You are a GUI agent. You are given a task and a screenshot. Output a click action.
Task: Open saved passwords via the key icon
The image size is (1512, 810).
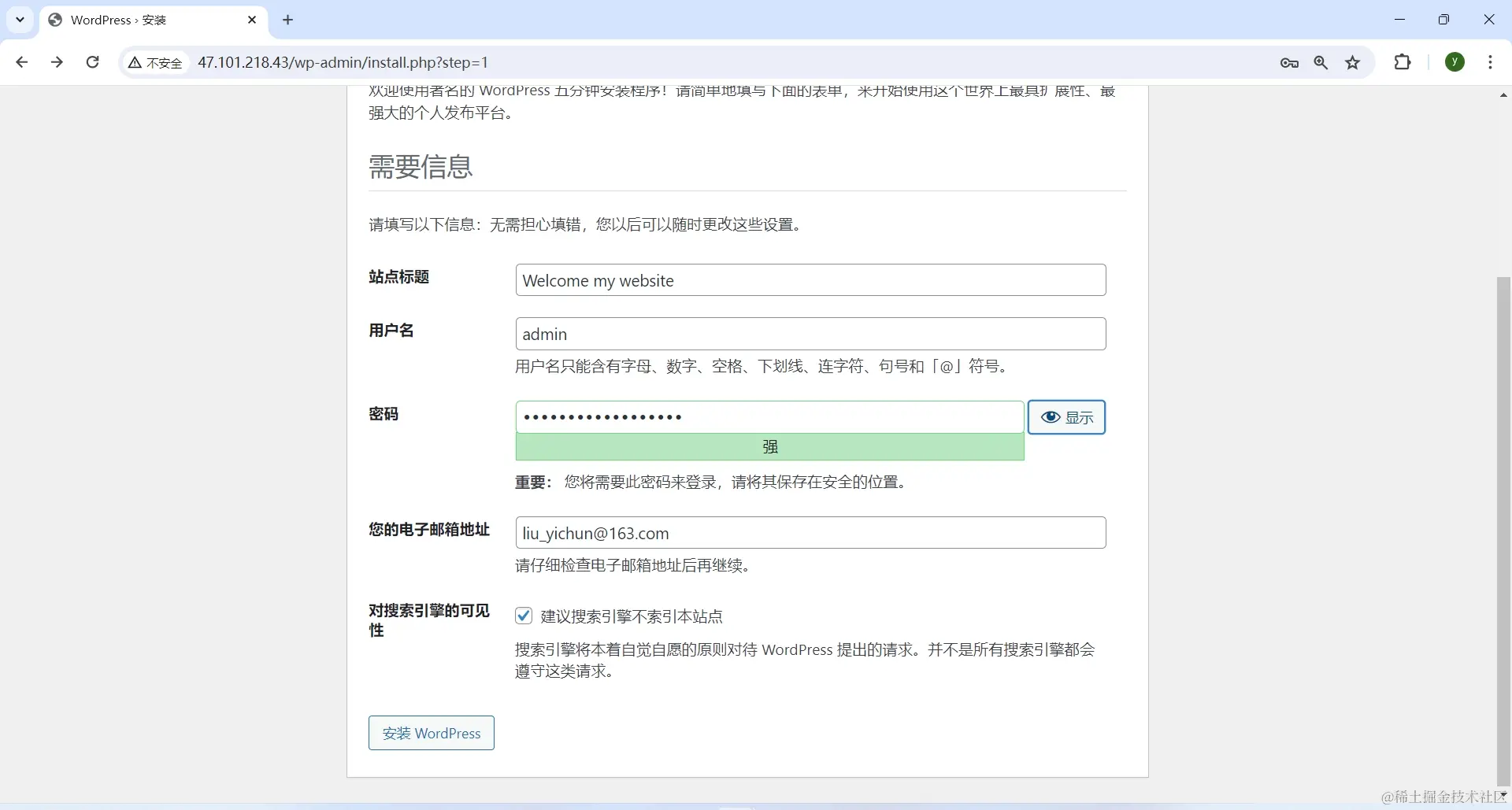click(1289, 62)
